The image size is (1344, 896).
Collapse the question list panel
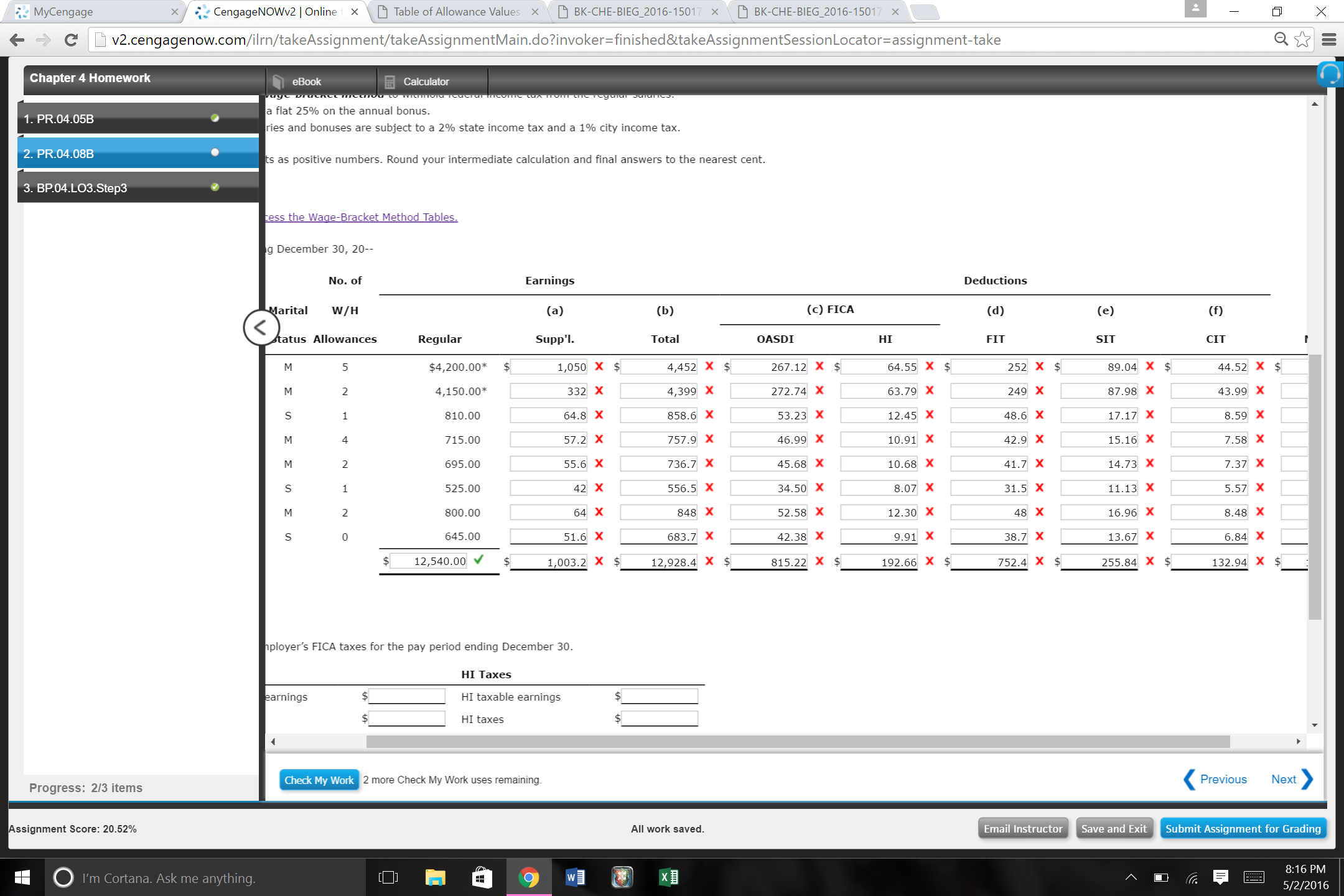pyautogui.click(x=262, y=327)
